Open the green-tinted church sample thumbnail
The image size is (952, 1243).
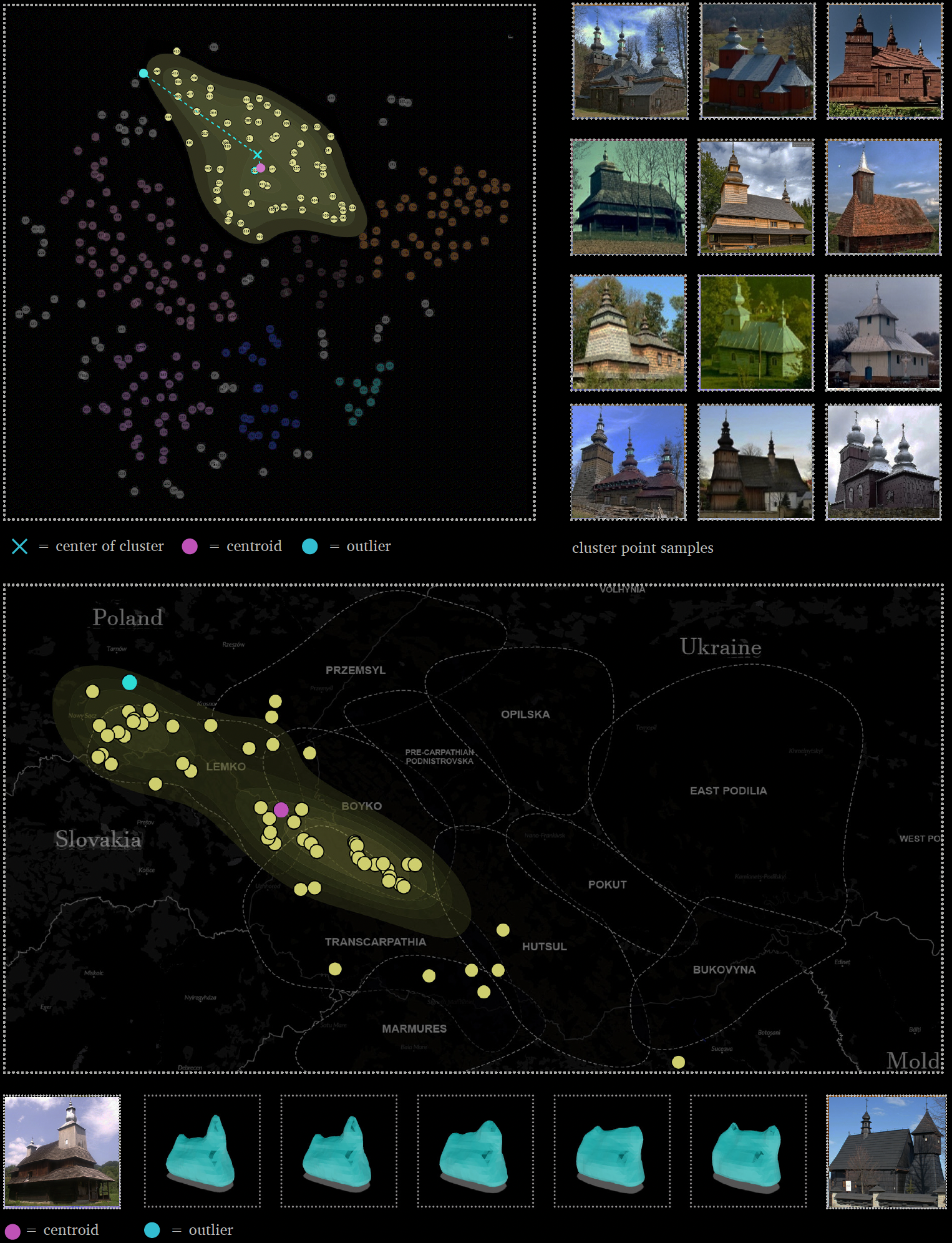coord(756,333)
